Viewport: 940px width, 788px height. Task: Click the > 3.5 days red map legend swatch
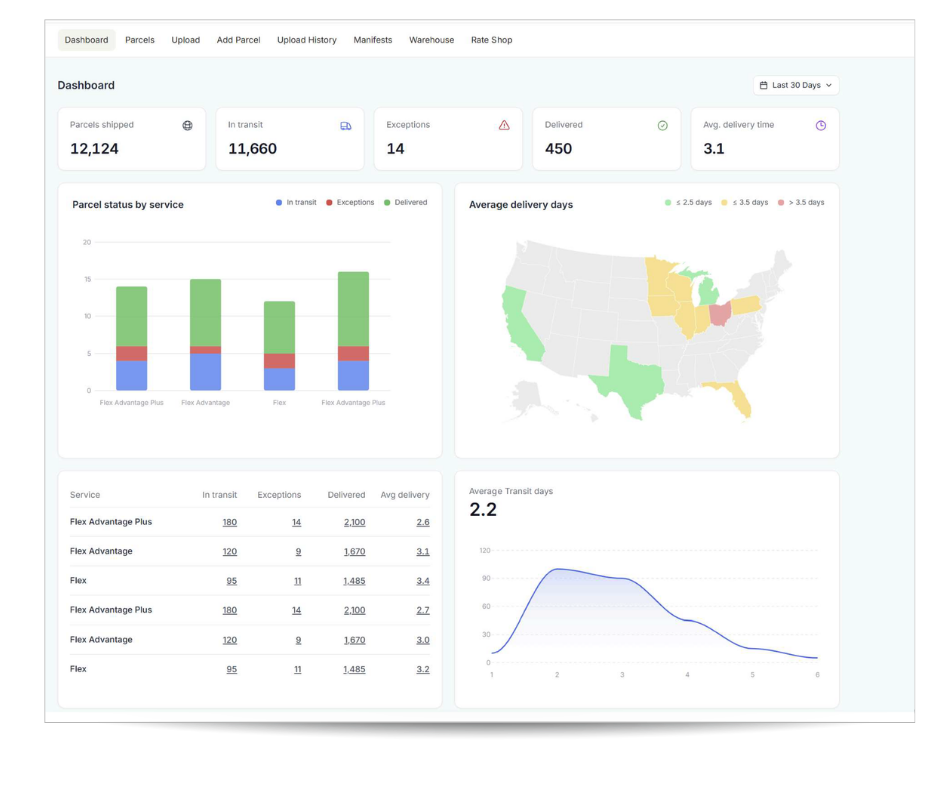(782, 203)
